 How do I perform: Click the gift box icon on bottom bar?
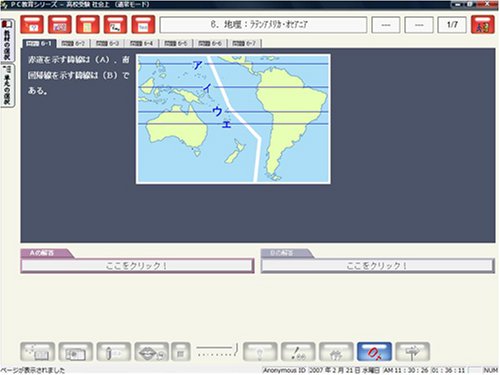[x=336, y=352]
